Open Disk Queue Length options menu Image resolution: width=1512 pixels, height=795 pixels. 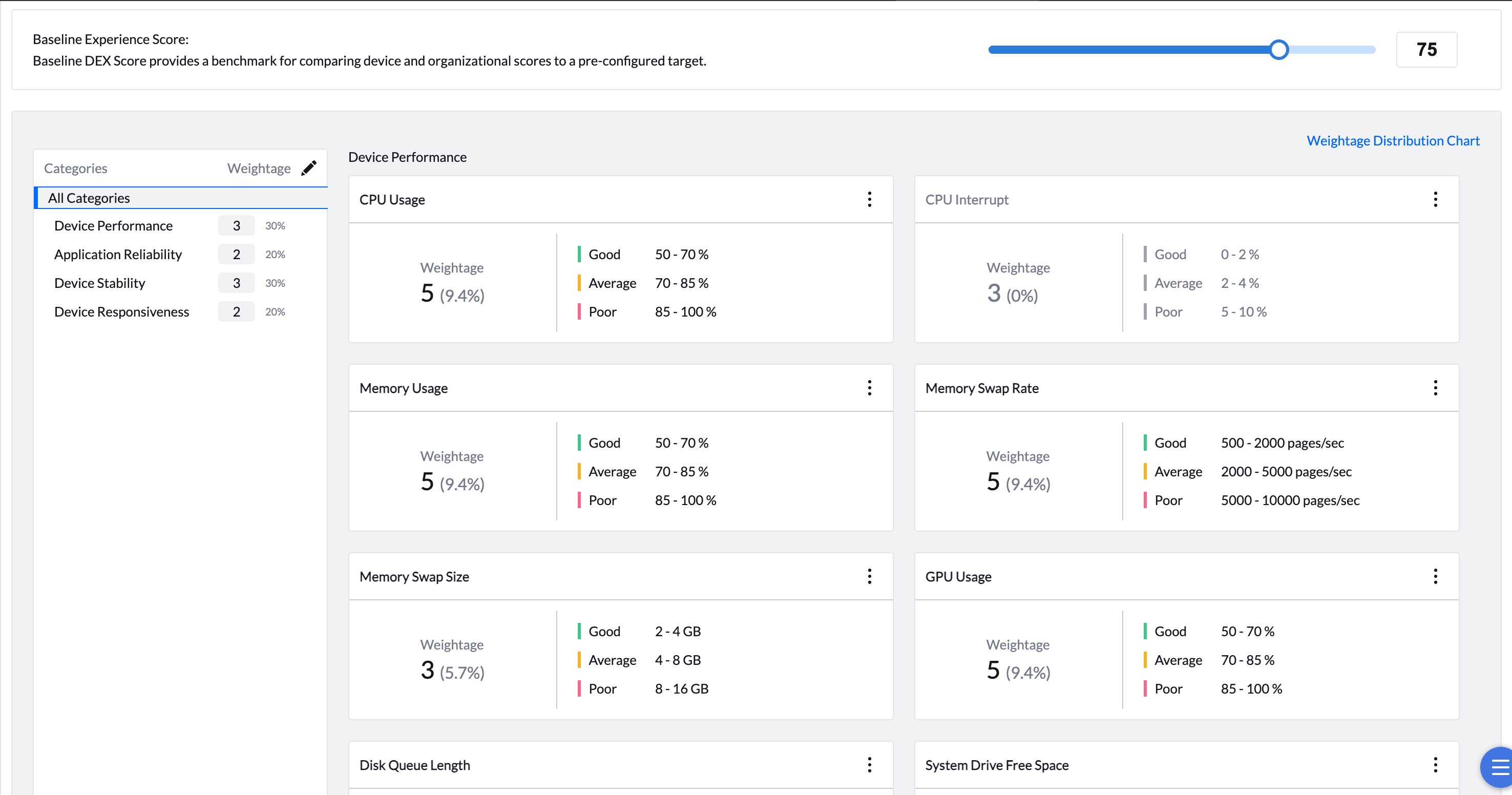pyautogui.click(x=869, y=765)
